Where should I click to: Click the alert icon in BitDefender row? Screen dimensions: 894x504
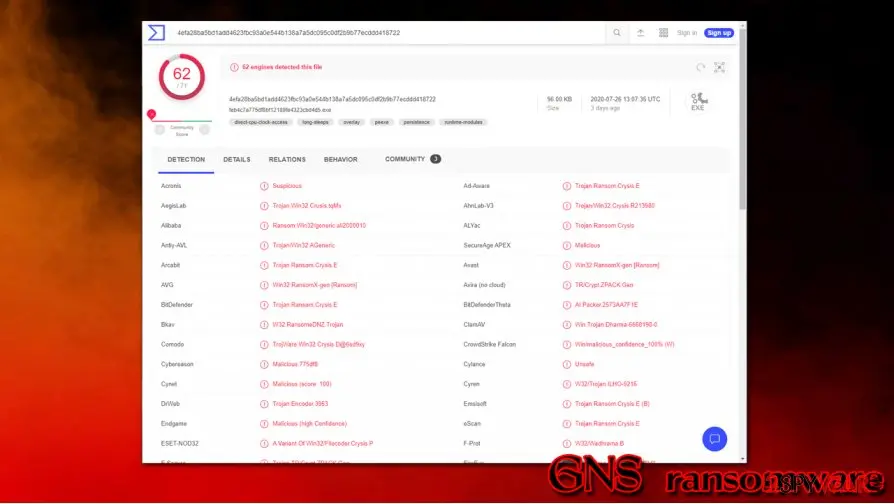coord(264,305)
